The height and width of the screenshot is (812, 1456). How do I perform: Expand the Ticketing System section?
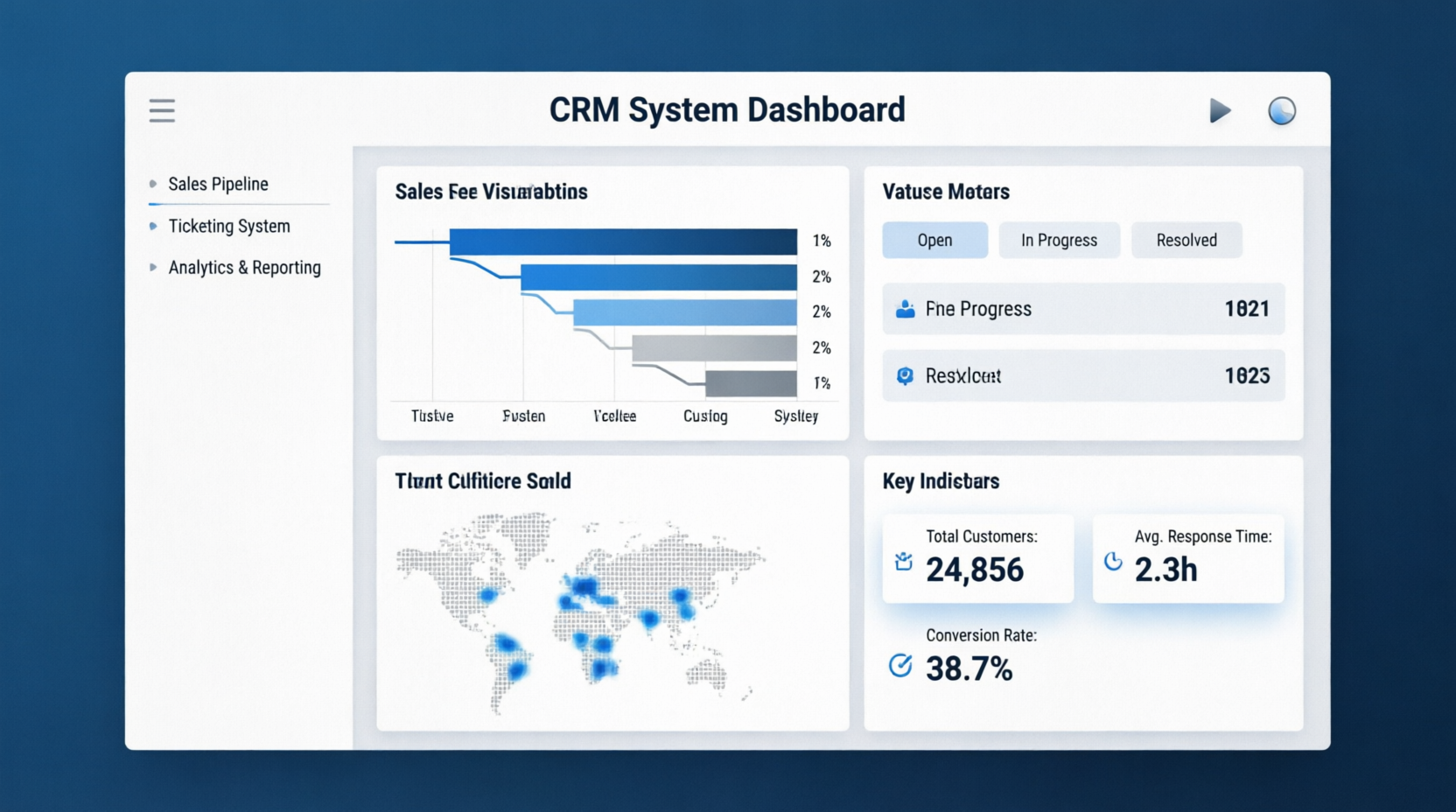(x=152, y=226)
